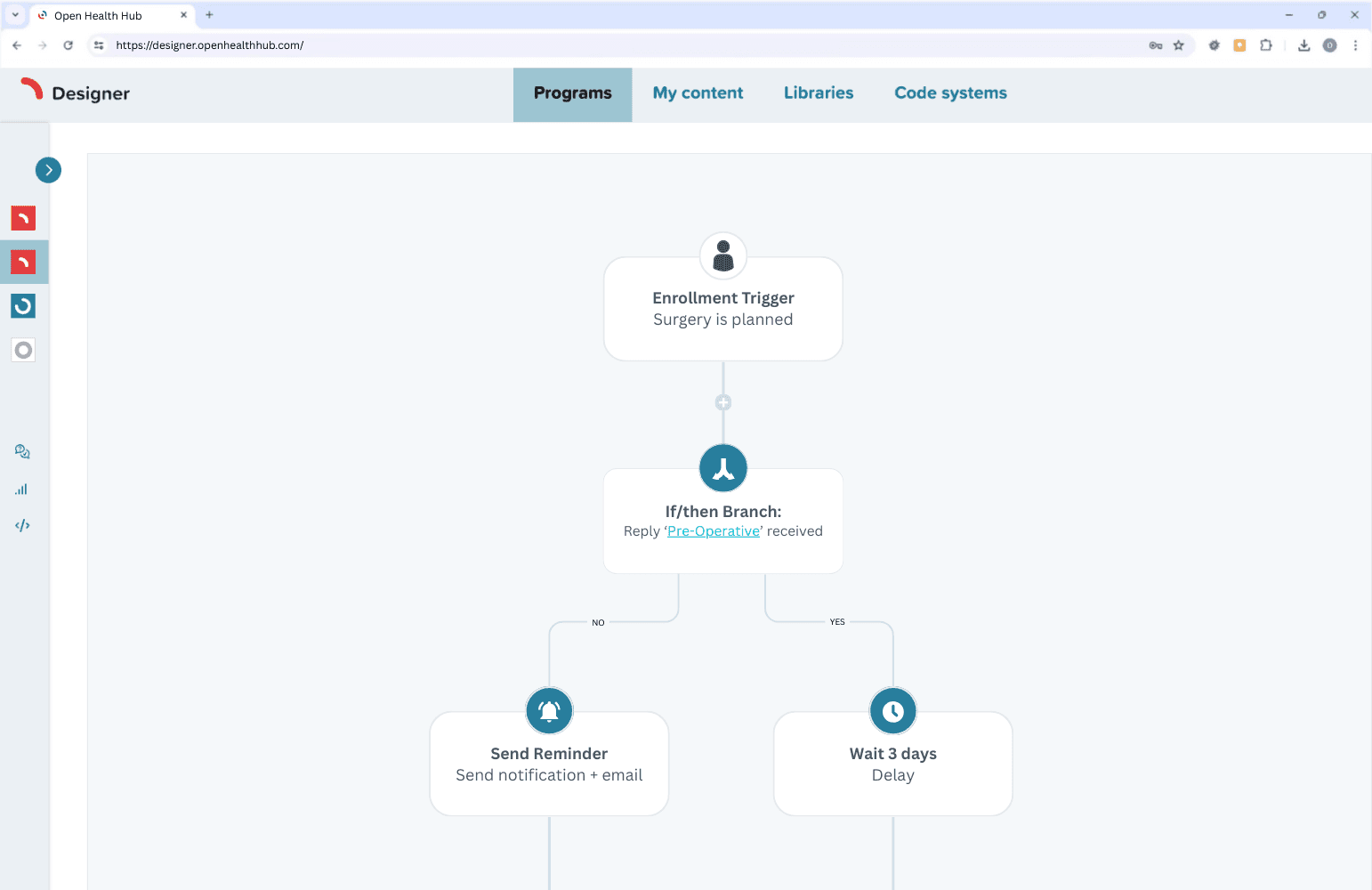The image size is (1372, 890).
Task: Open the browser extensions puzzle icon
Action: 1266,44
